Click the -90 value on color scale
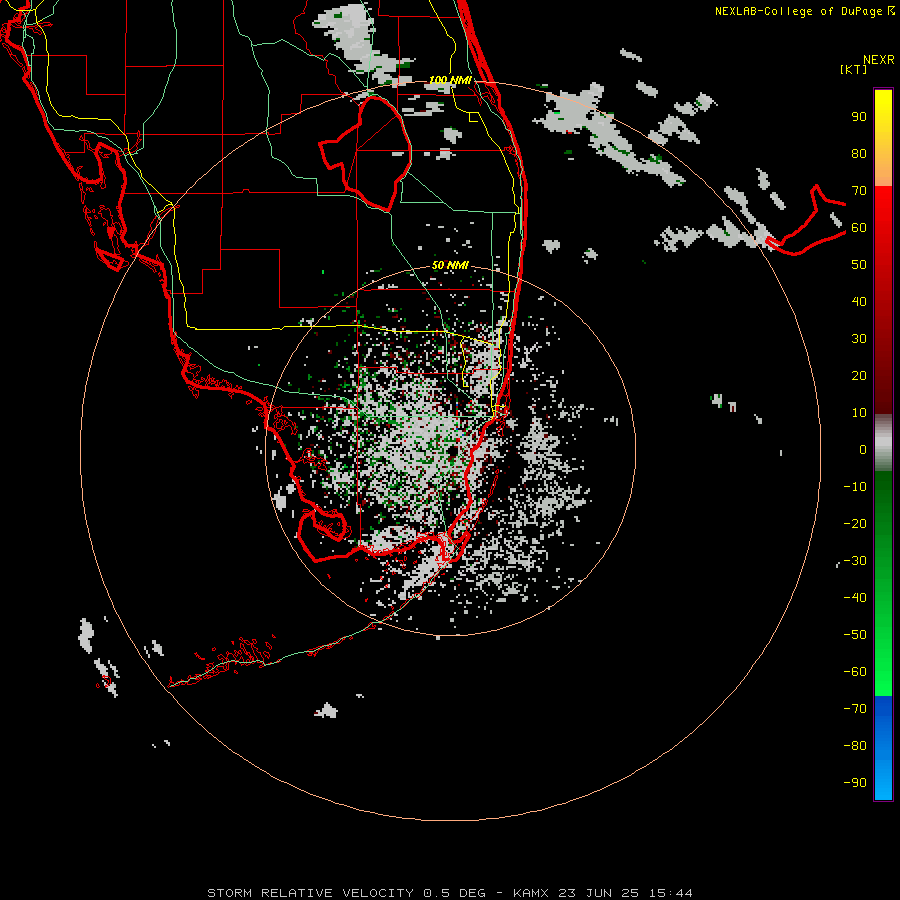This screenshot has height=900, width=900. 855,783
